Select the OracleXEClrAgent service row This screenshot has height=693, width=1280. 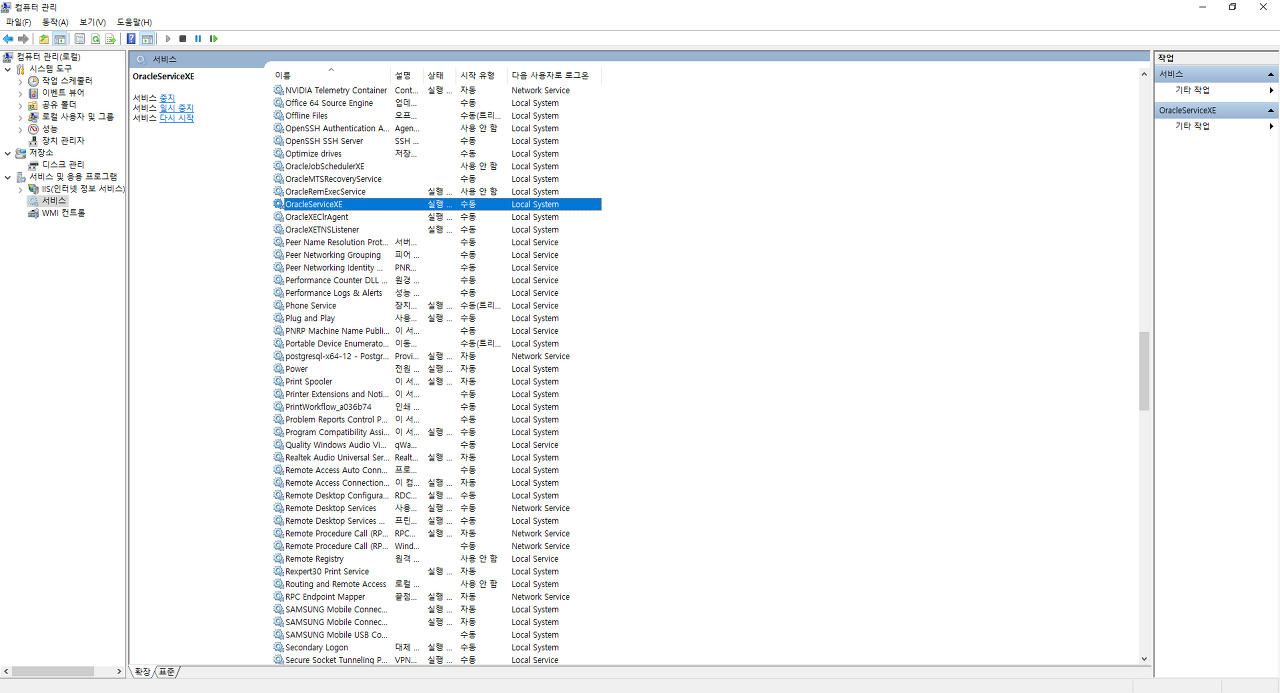pos(436,217)
